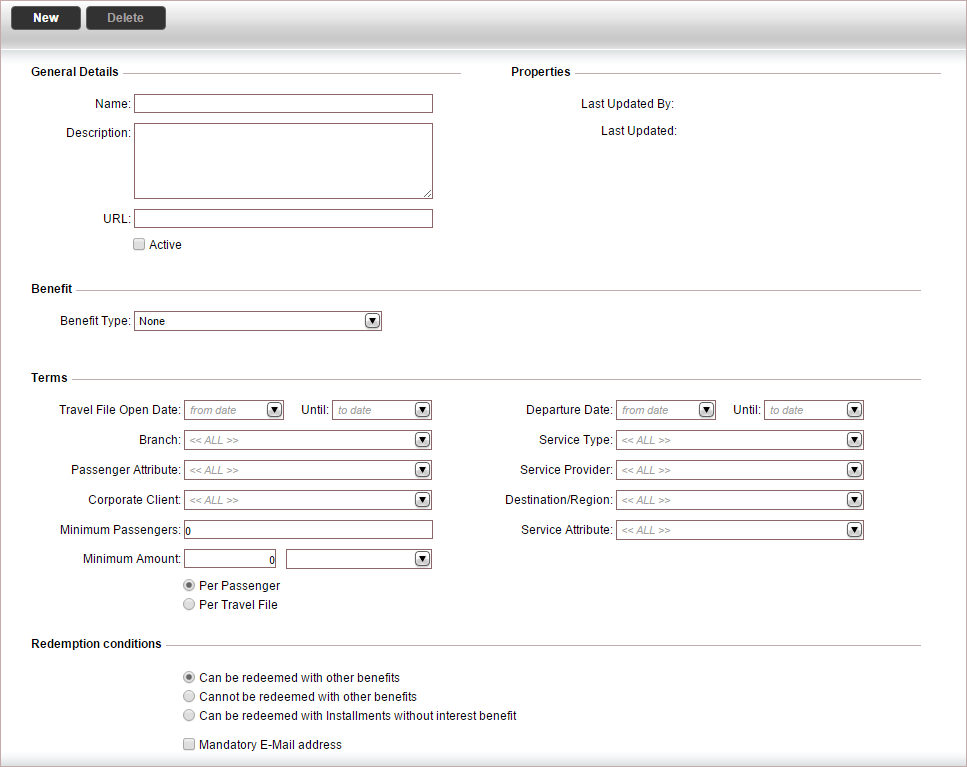The image size is (967, 767).
Task: Open Departure Date from-date picker
Action: click(706, 410)
